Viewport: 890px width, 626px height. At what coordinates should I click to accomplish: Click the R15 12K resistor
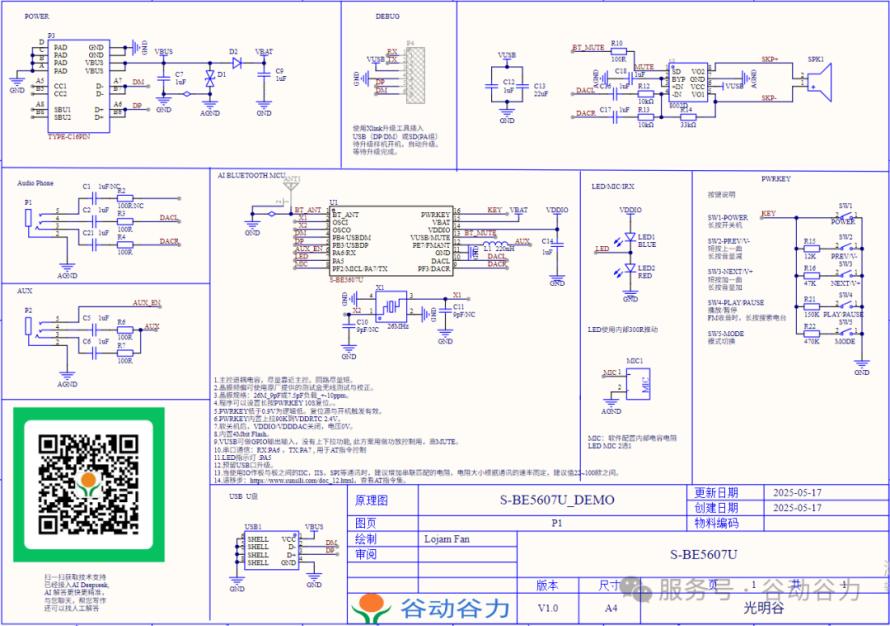point(811,248)
